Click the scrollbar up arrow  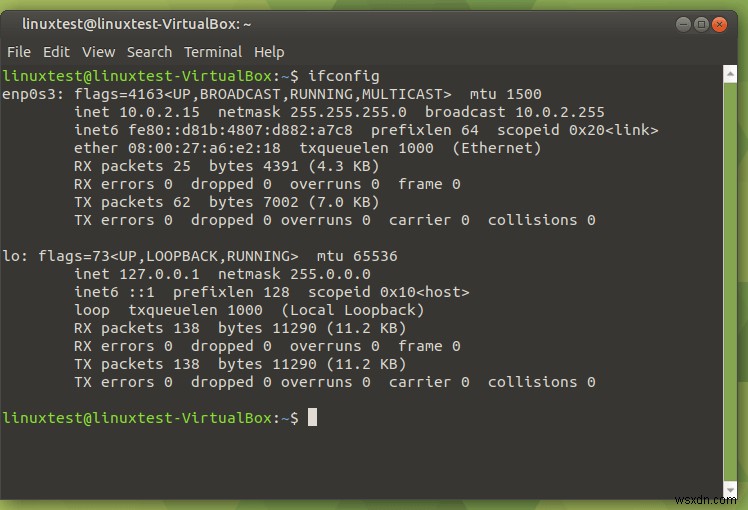click(x=730, y=74)
